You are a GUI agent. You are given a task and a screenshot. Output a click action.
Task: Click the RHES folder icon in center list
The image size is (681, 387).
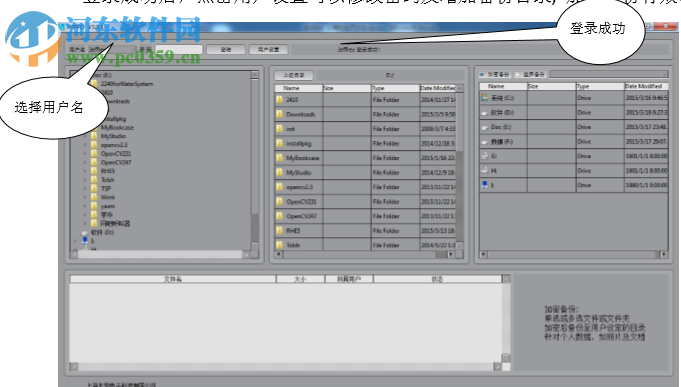point(280,231)
